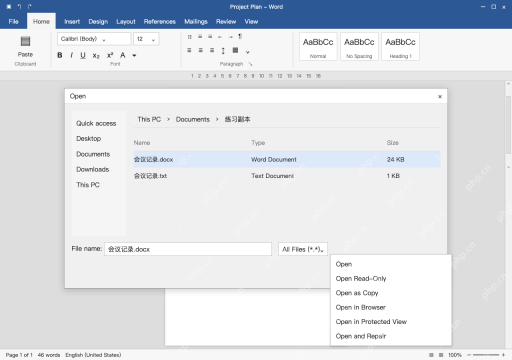The height and width of the screenshot is (360, 512).
Task: Switch to the Insert tab
Action: coord(72,22)
